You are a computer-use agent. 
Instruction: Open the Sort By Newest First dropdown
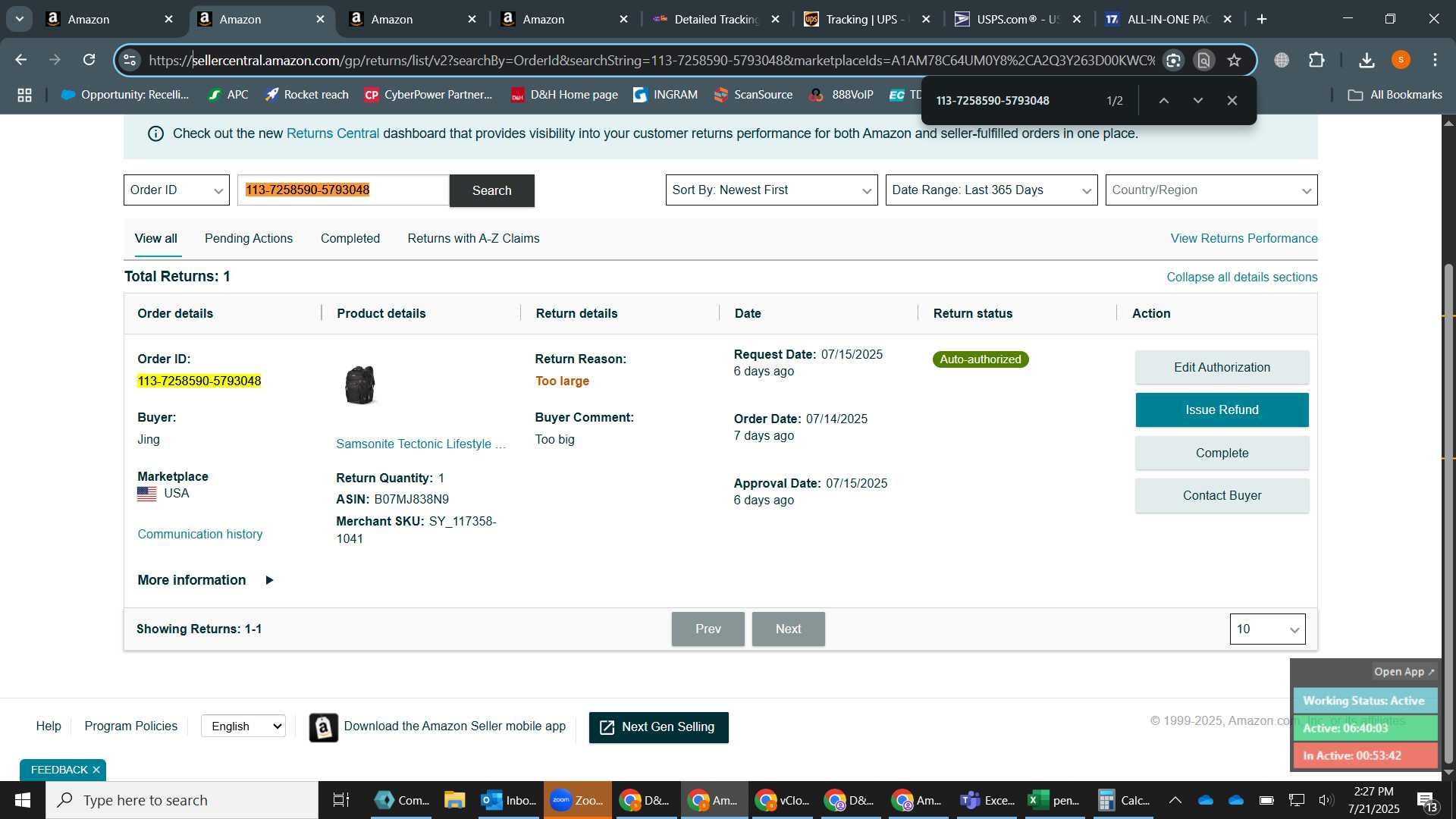click(771, 190)
